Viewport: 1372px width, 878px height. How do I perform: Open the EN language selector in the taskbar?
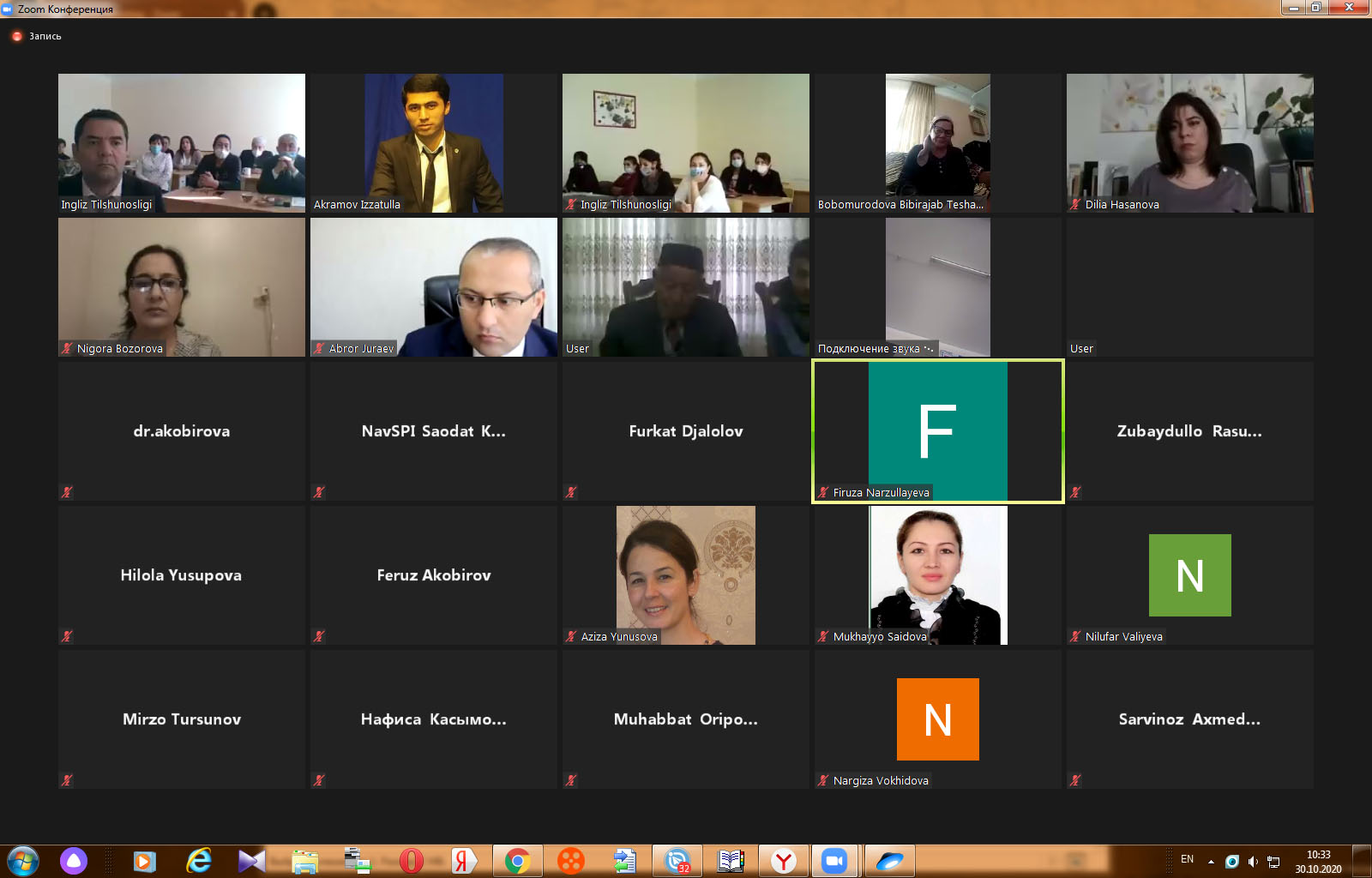click(1187, 859)
